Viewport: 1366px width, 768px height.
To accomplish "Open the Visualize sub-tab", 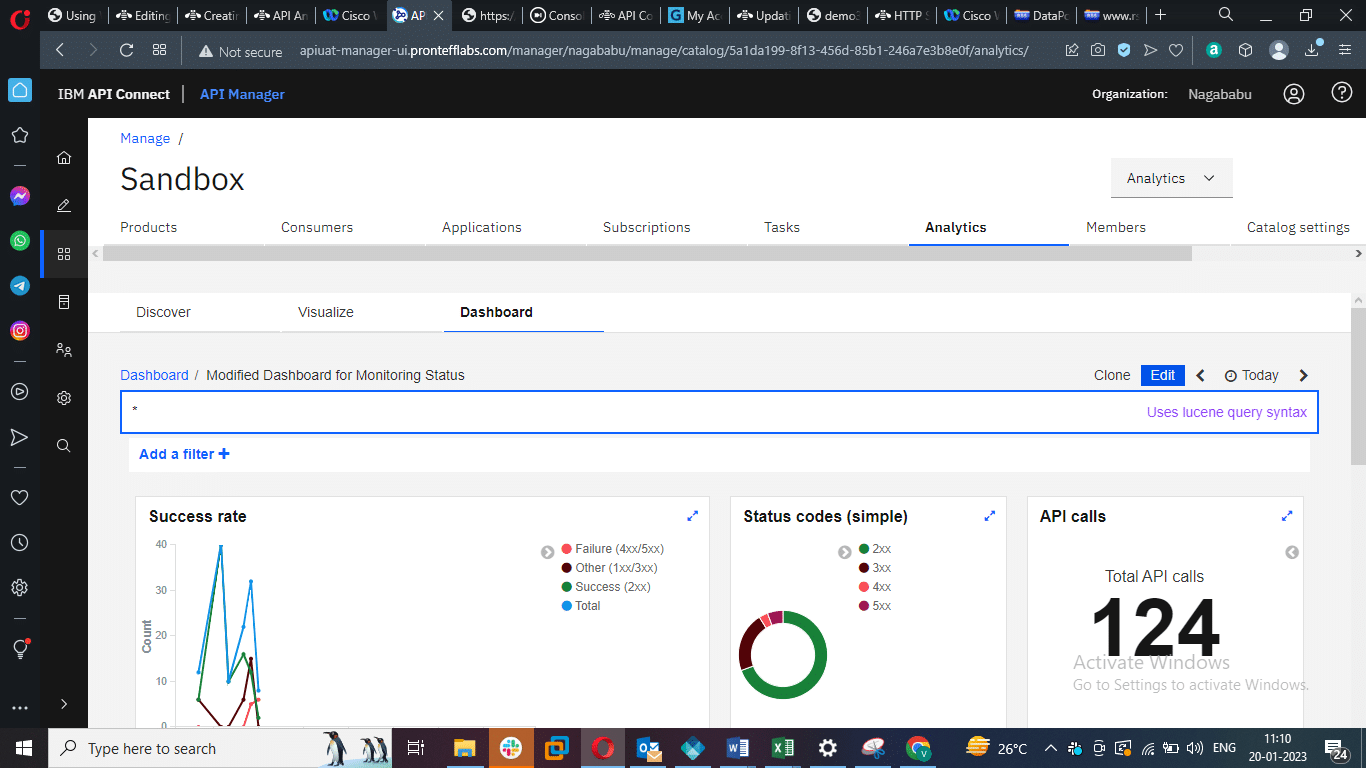I will [326, 312].
